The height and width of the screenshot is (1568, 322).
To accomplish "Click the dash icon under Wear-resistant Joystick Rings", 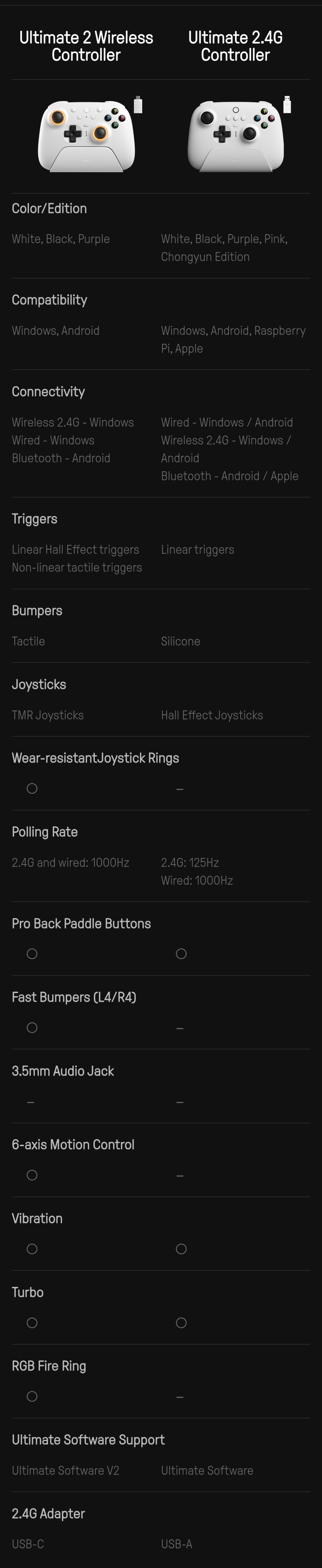I will pos(180,790).
